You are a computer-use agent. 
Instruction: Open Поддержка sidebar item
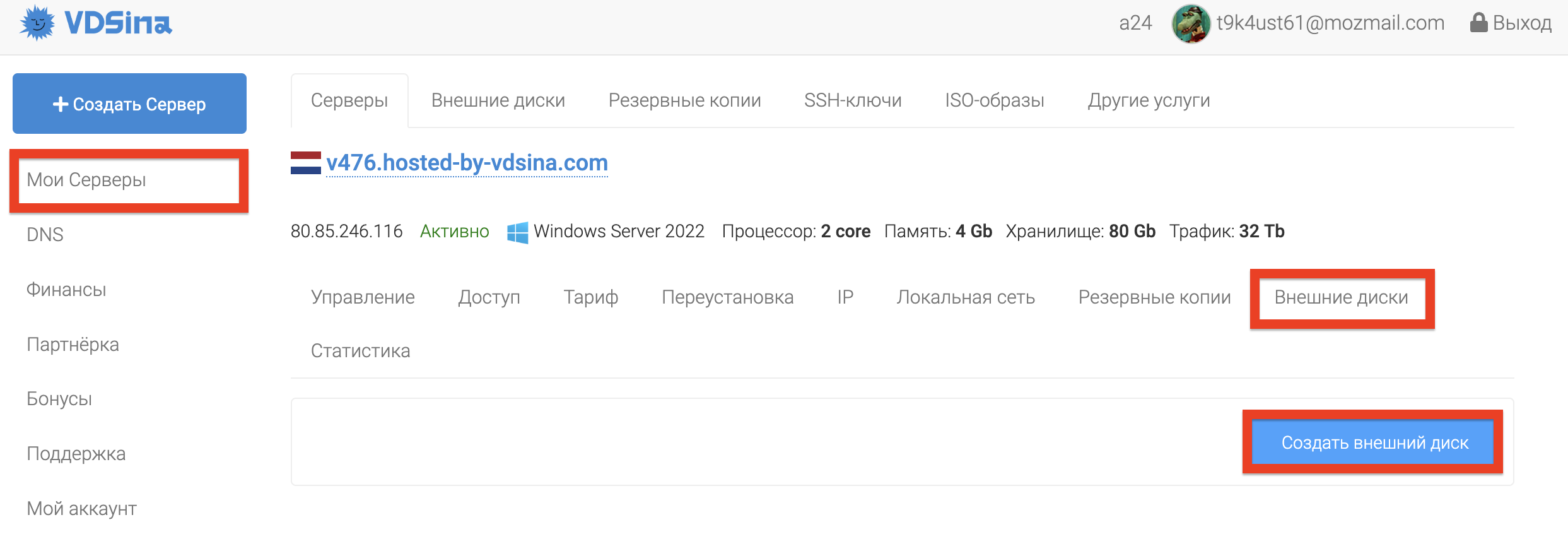[x=76, y=454]
